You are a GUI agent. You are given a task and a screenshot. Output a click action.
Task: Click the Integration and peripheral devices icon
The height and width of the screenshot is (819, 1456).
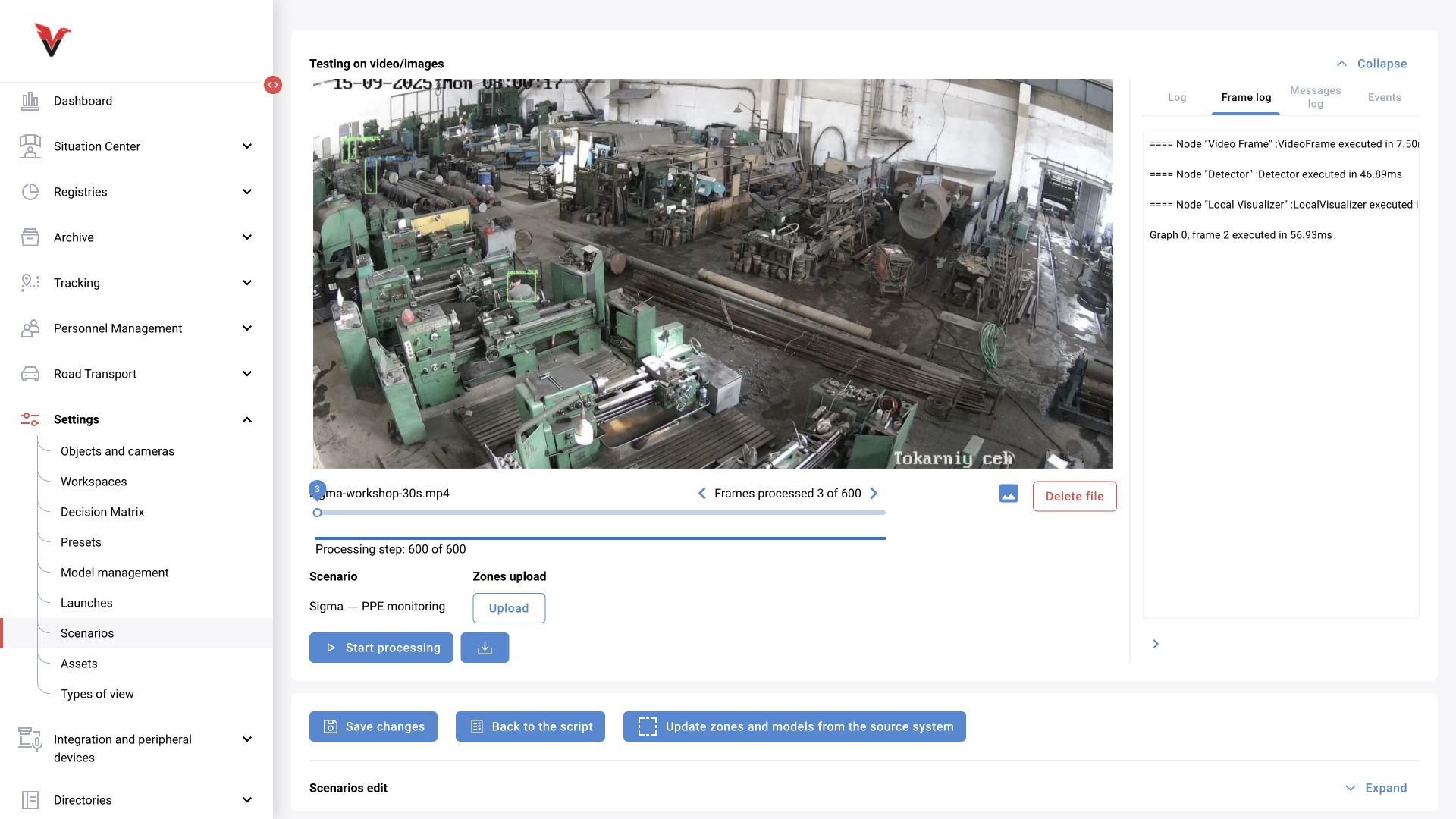(30, 739)
